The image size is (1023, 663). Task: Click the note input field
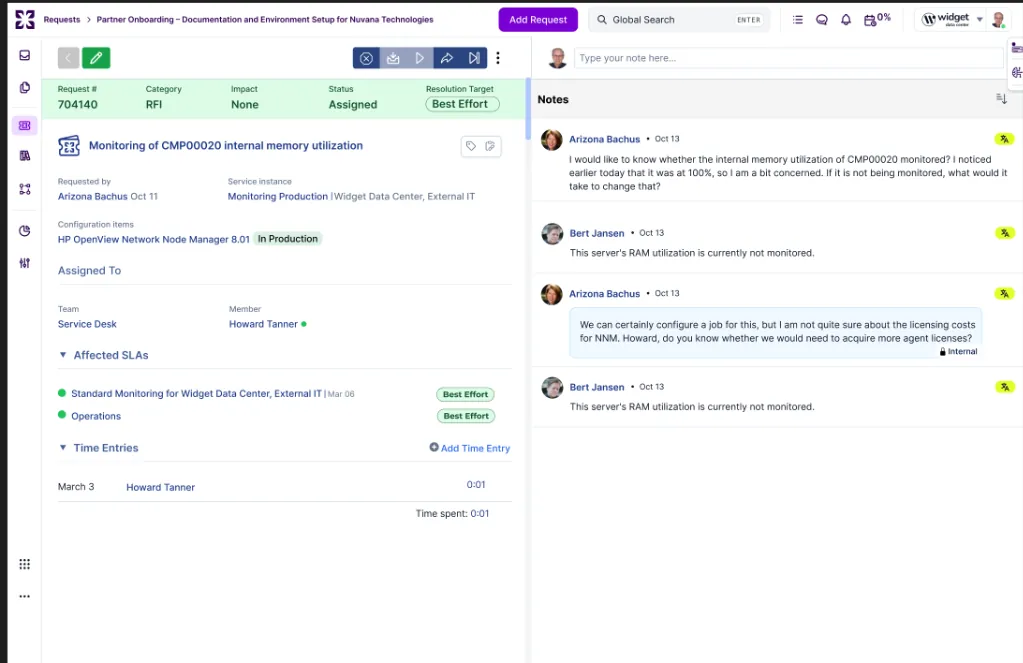(x=788, y=58)
